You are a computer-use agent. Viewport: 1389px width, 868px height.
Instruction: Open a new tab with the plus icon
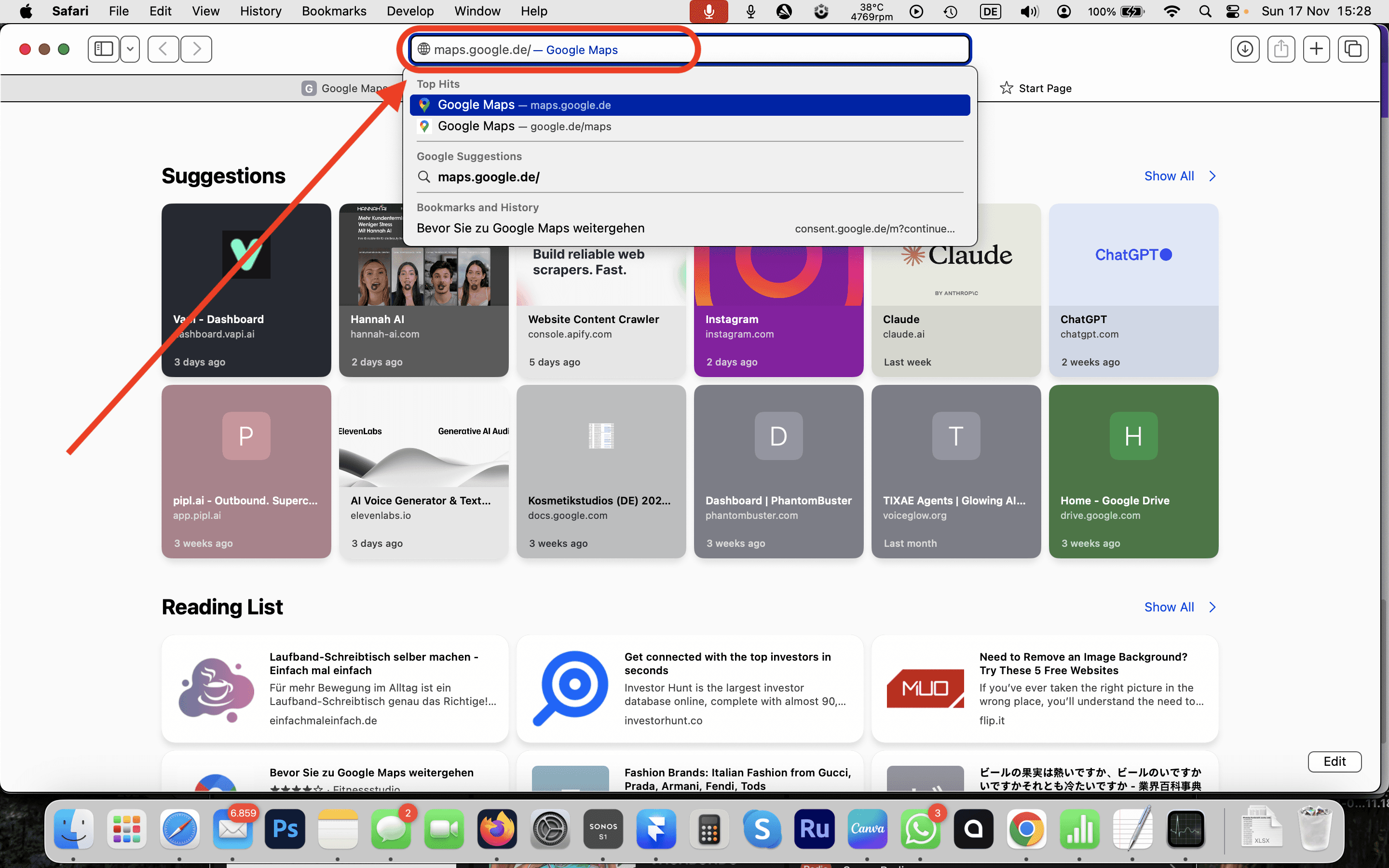point(1316,49)
